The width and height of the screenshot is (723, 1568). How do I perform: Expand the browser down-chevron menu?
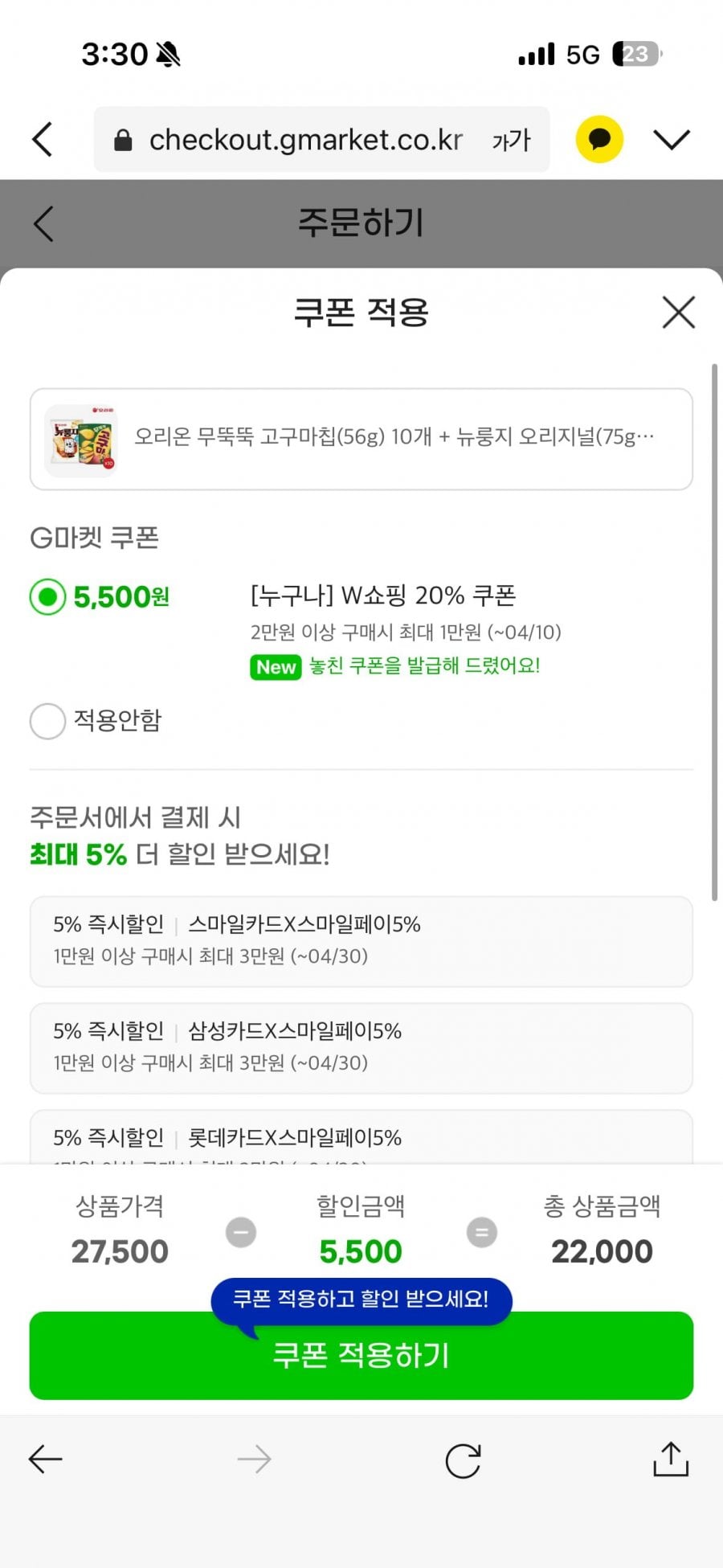tap(672, 139)
